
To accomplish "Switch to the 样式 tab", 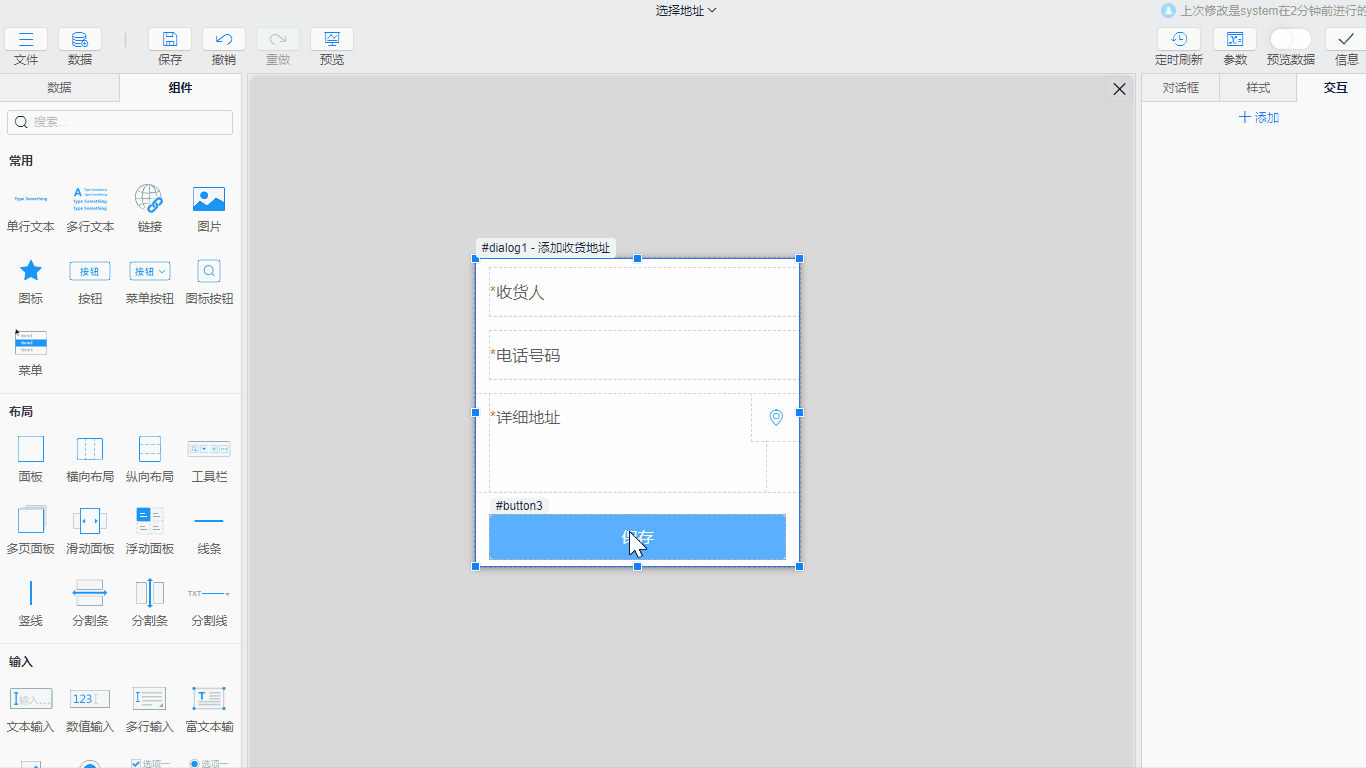I will [x=1258, y=88].
